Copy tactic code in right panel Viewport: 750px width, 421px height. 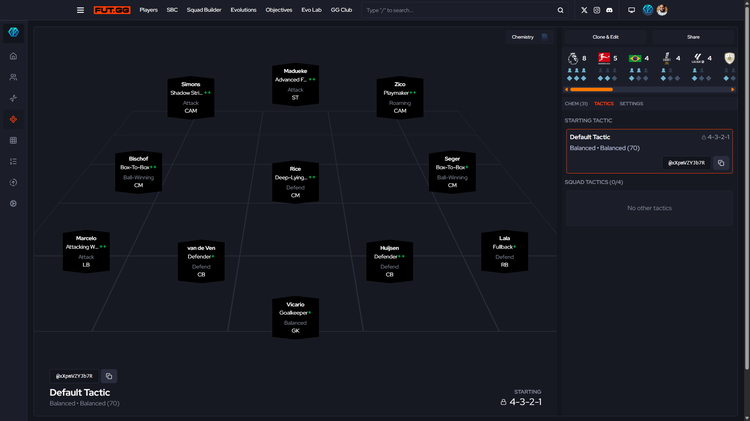720,162
